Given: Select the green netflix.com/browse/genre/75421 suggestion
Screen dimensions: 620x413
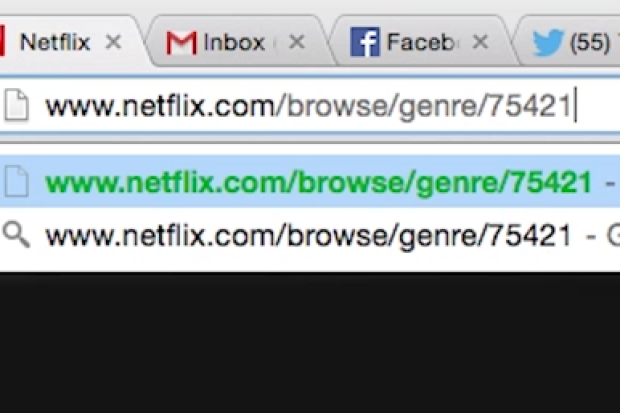Looking at the screenshot, I should pos(310,181).
